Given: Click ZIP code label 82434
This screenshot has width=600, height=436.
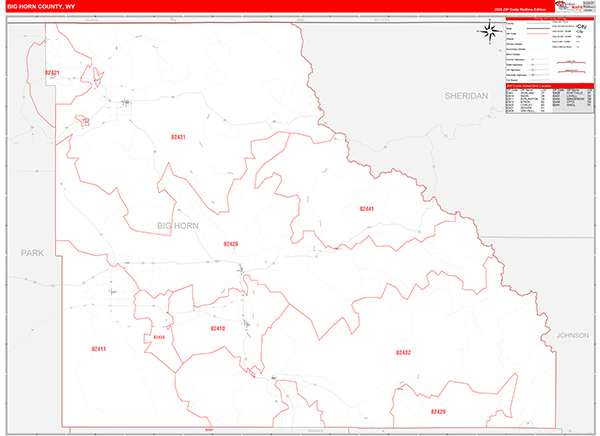Looking at the screenshot, I should pyautogui.click(x=159, y=337).
